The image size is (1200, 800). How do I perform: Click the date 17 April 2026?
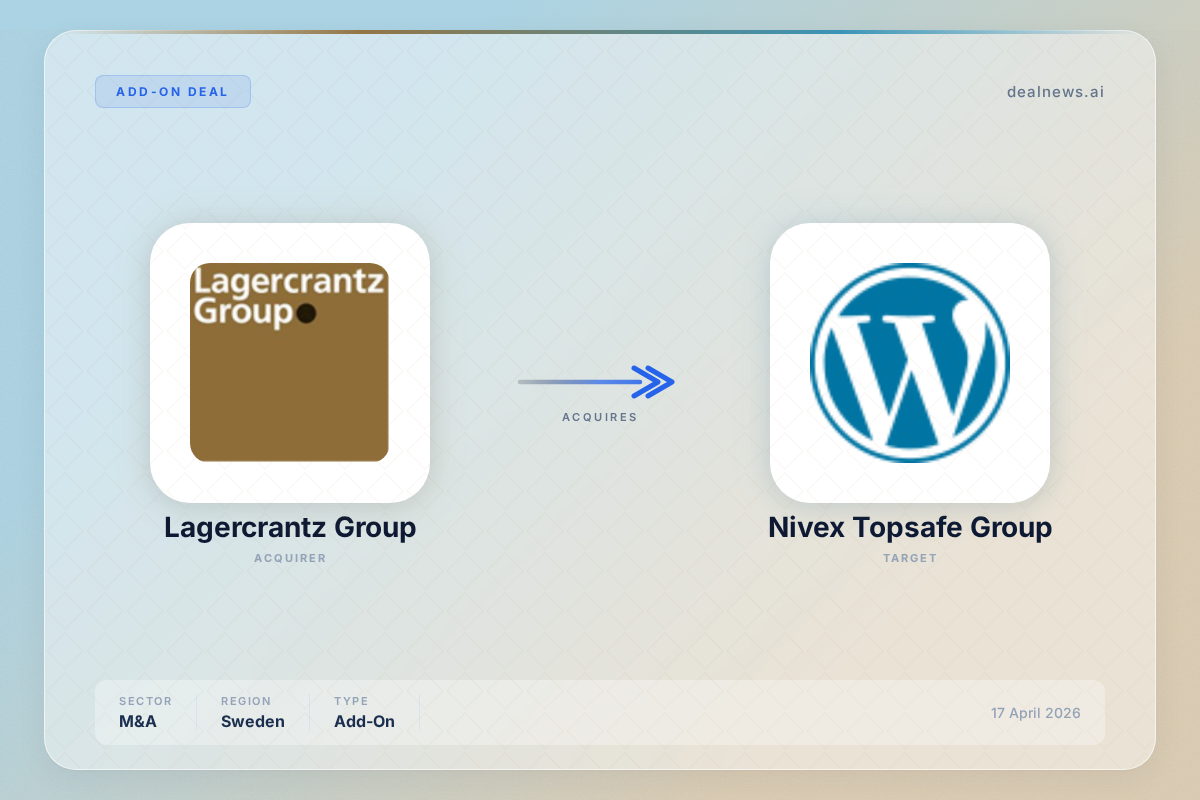tap(1035, 713)
